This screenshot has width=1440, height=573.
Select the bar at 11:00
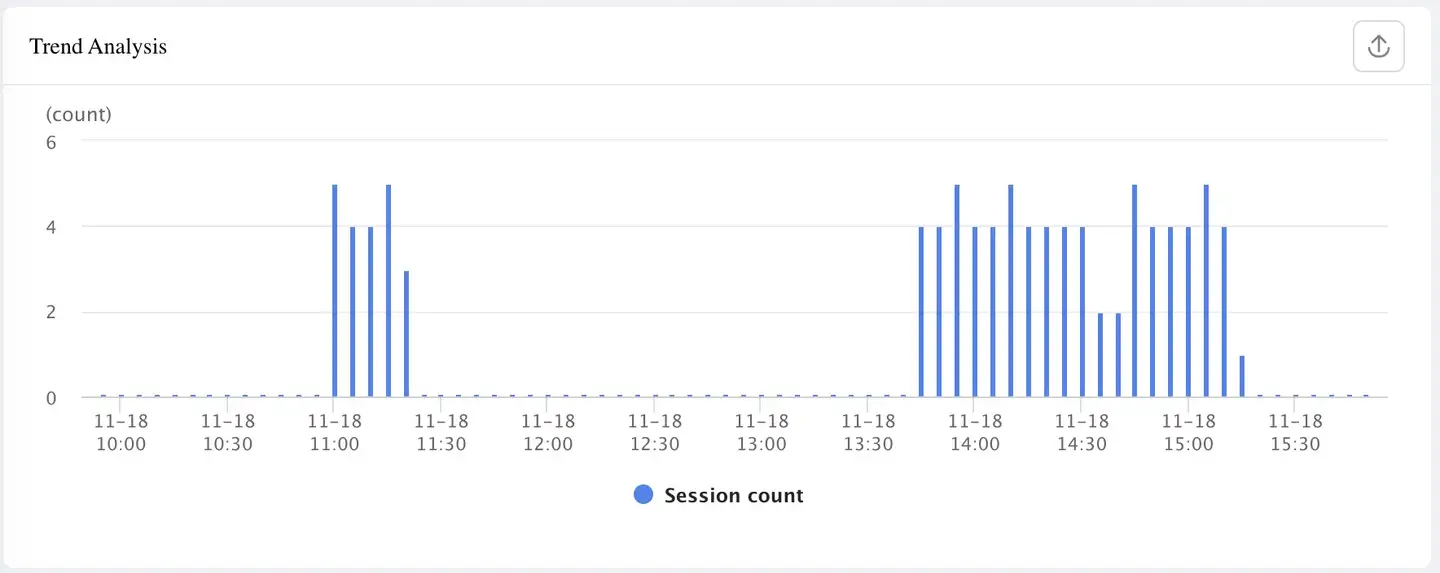[335, 291]
